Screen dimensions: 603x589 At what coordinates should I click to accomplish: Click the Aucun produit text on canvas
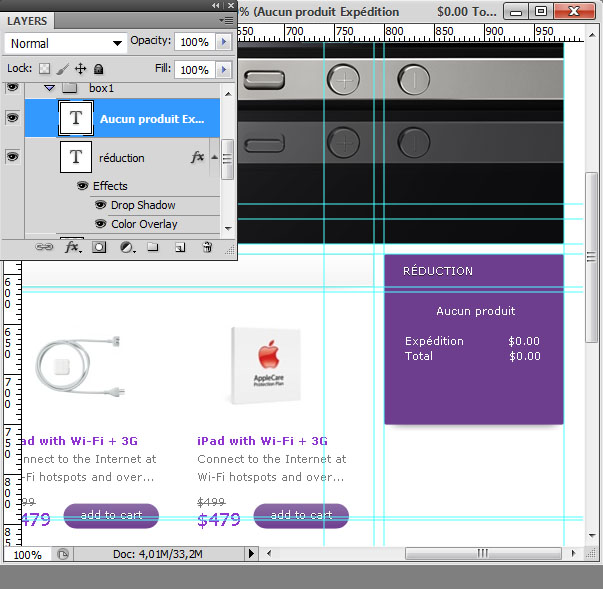coord(475,311)
